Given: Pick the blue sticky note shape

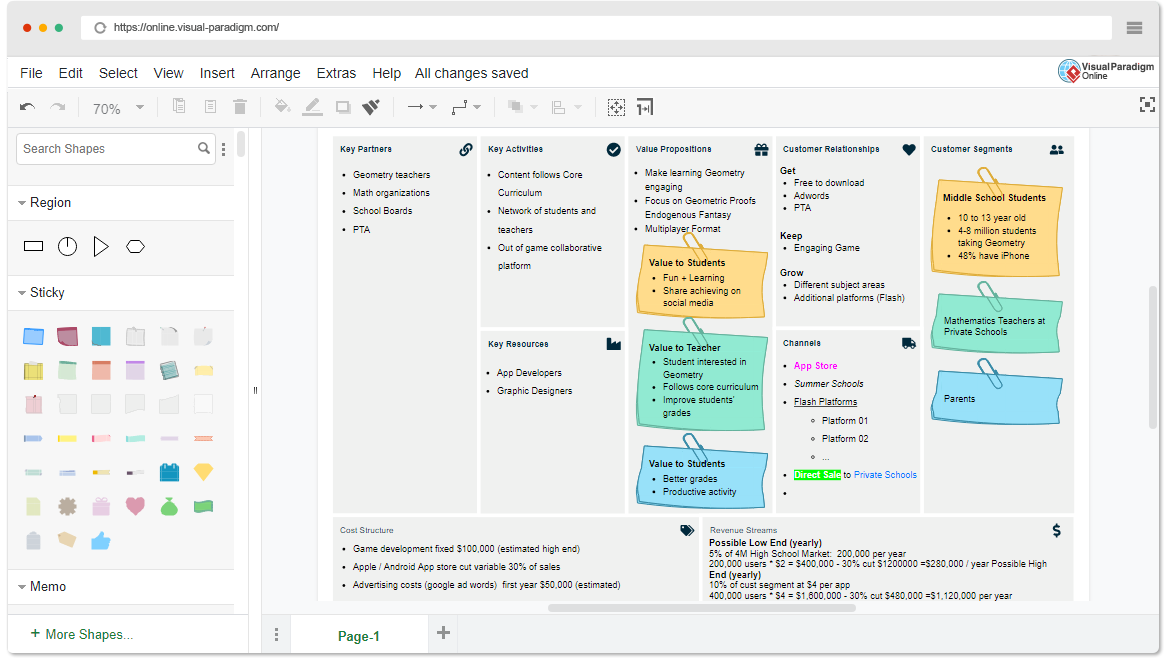Looking at the screenshot, I should coord(33,337).
